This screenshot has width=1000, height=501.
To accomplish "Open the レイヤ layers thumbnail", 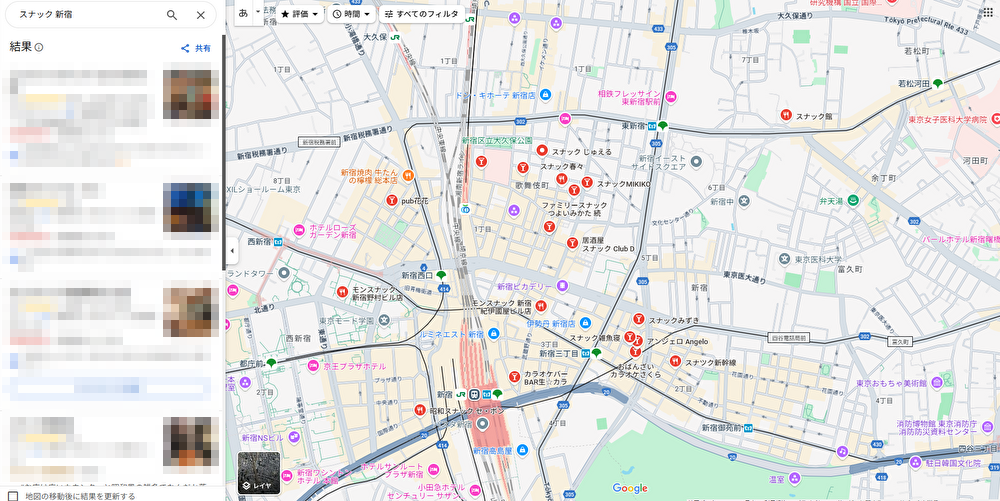I will pyautogui.click(x=259, y=474).
